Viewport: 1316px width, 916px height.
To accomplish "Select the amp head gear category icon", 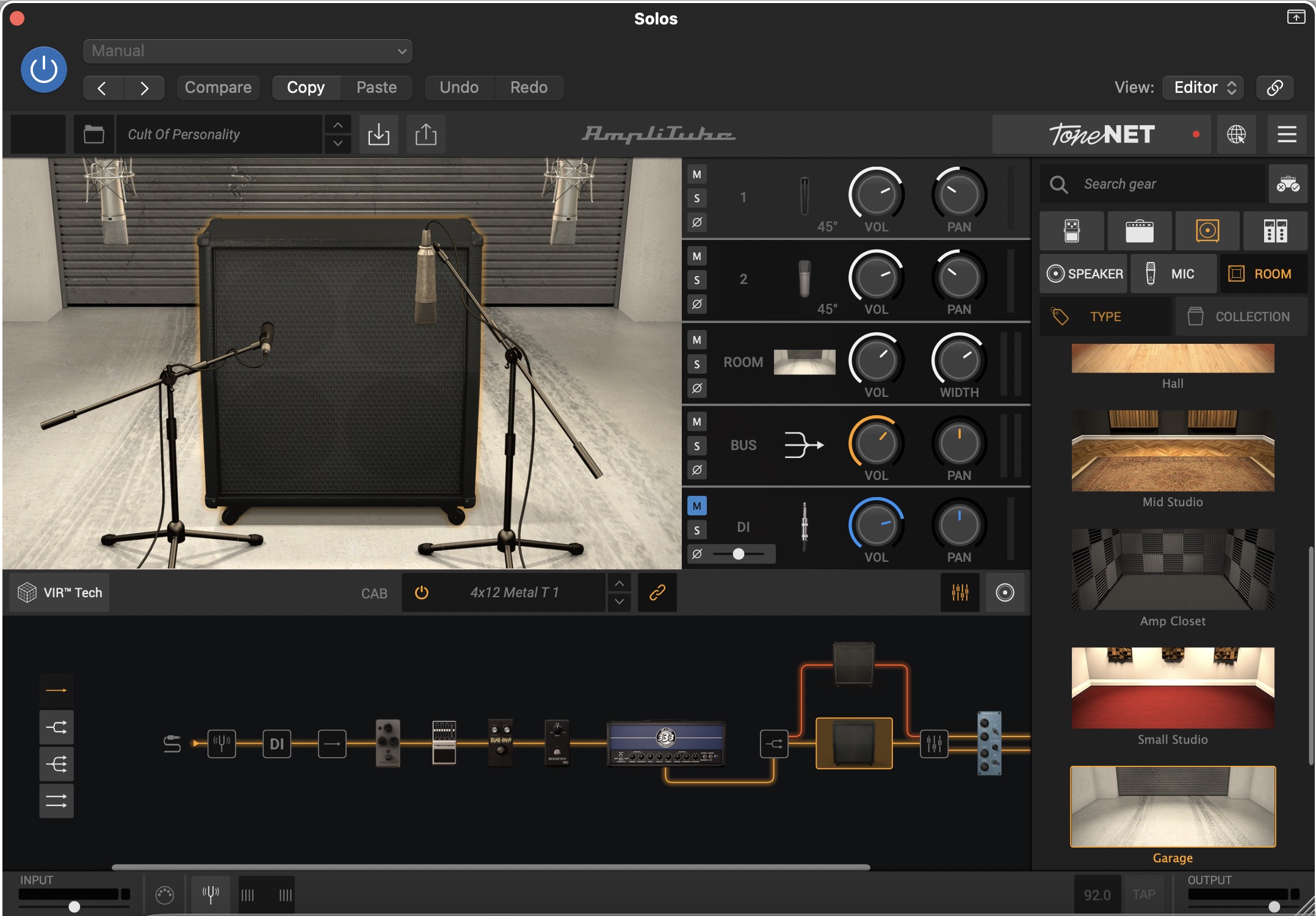I will (x=1139, y=231).
